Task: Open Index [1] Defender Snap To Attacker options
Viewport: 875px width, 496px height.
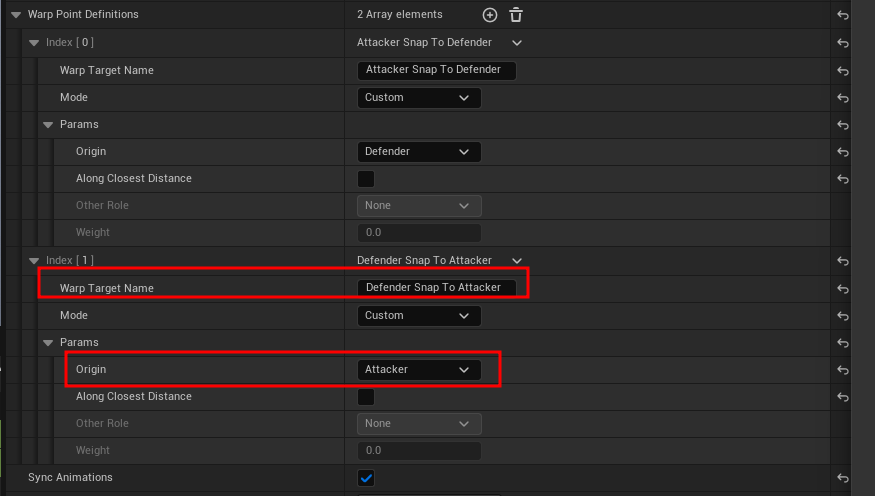Action: point(517,261)
